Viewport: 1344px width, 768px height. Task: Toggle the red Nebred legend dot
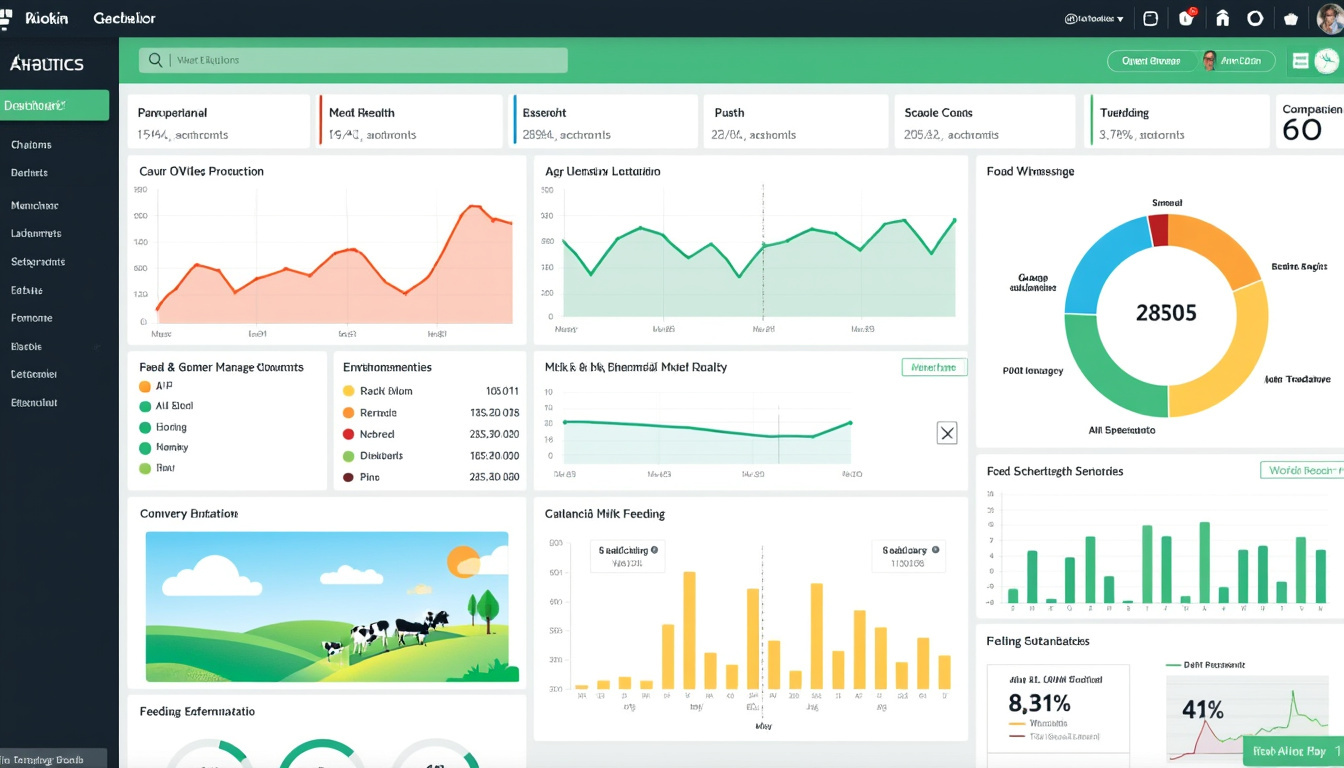(349, 434)
